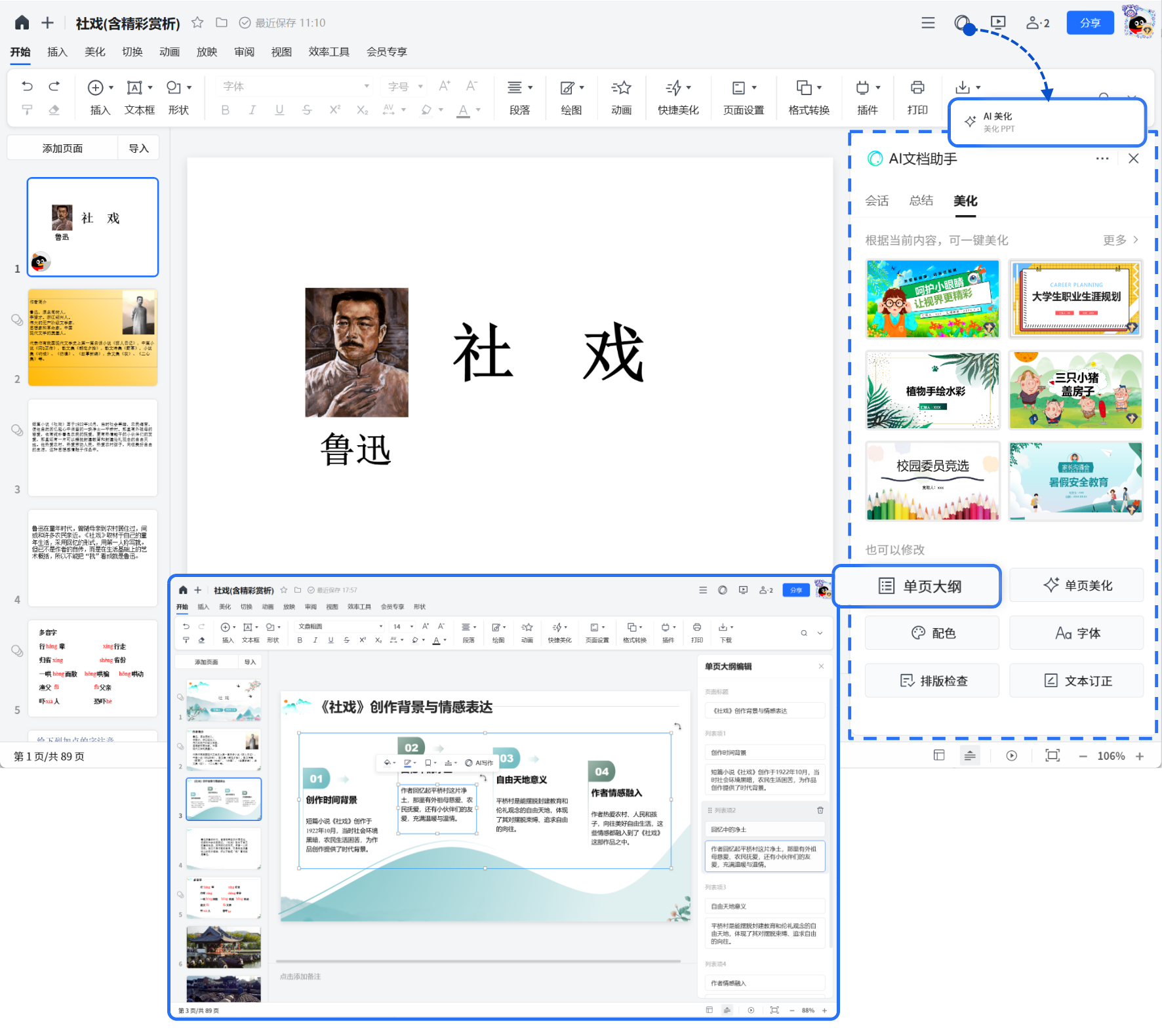Expand the download options dropdown arrow
The image size is (1162, 1036).
(976, 86)
